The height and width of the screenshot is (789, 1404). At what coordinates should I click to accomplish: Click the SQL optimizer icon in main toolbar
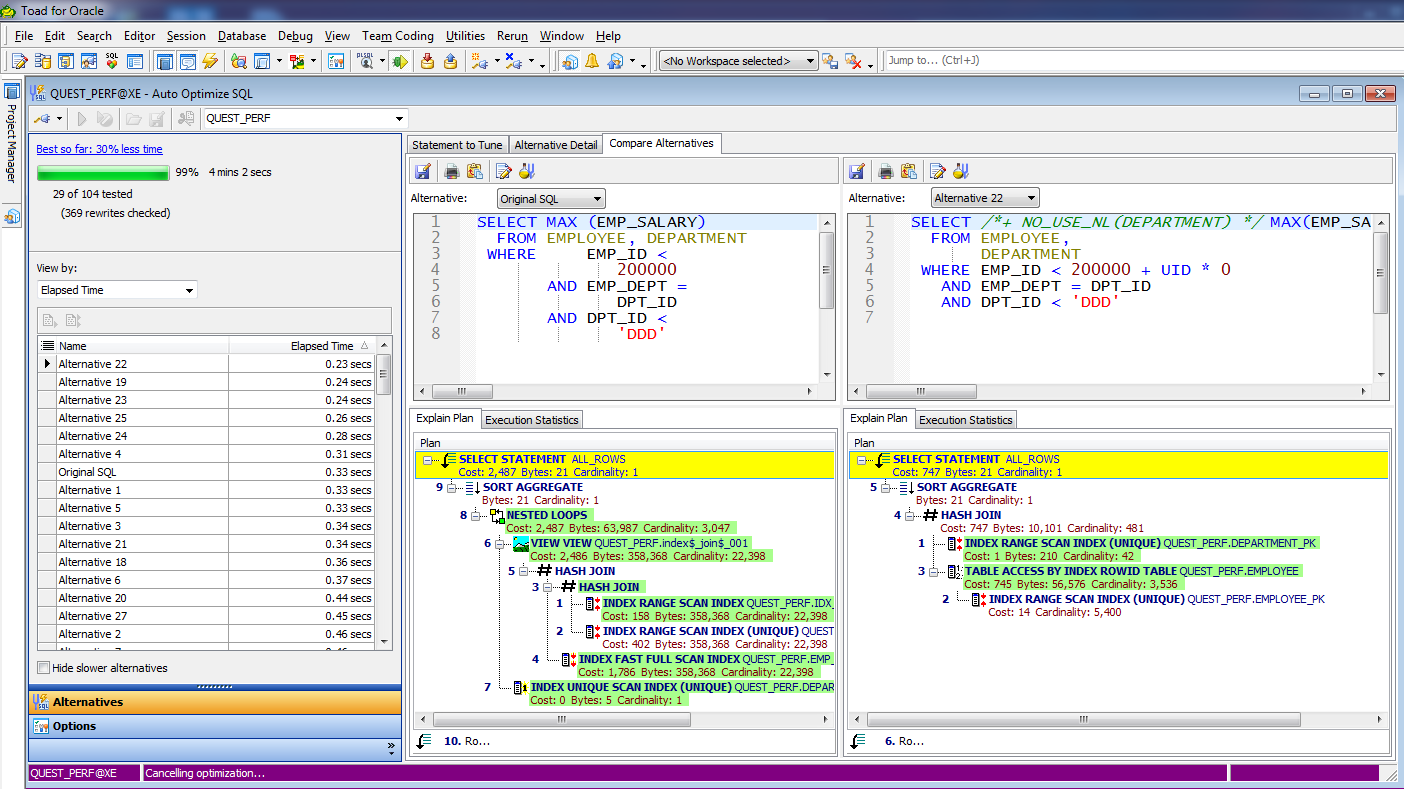pos(111,61)
